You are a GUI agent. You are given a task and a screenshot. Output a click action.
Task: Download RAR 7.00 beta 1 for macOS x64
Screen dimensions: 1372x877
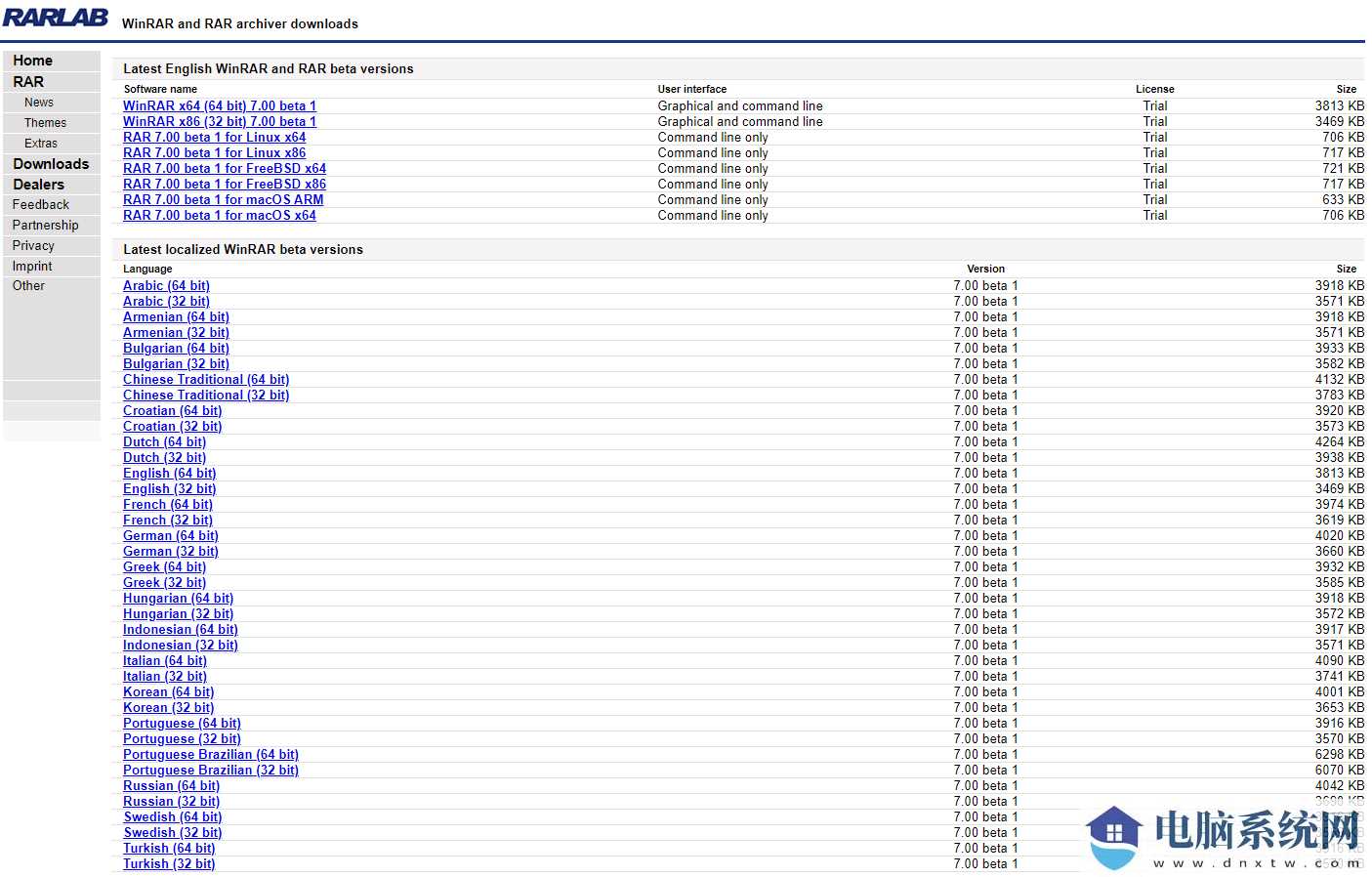(x=220, y=216)
